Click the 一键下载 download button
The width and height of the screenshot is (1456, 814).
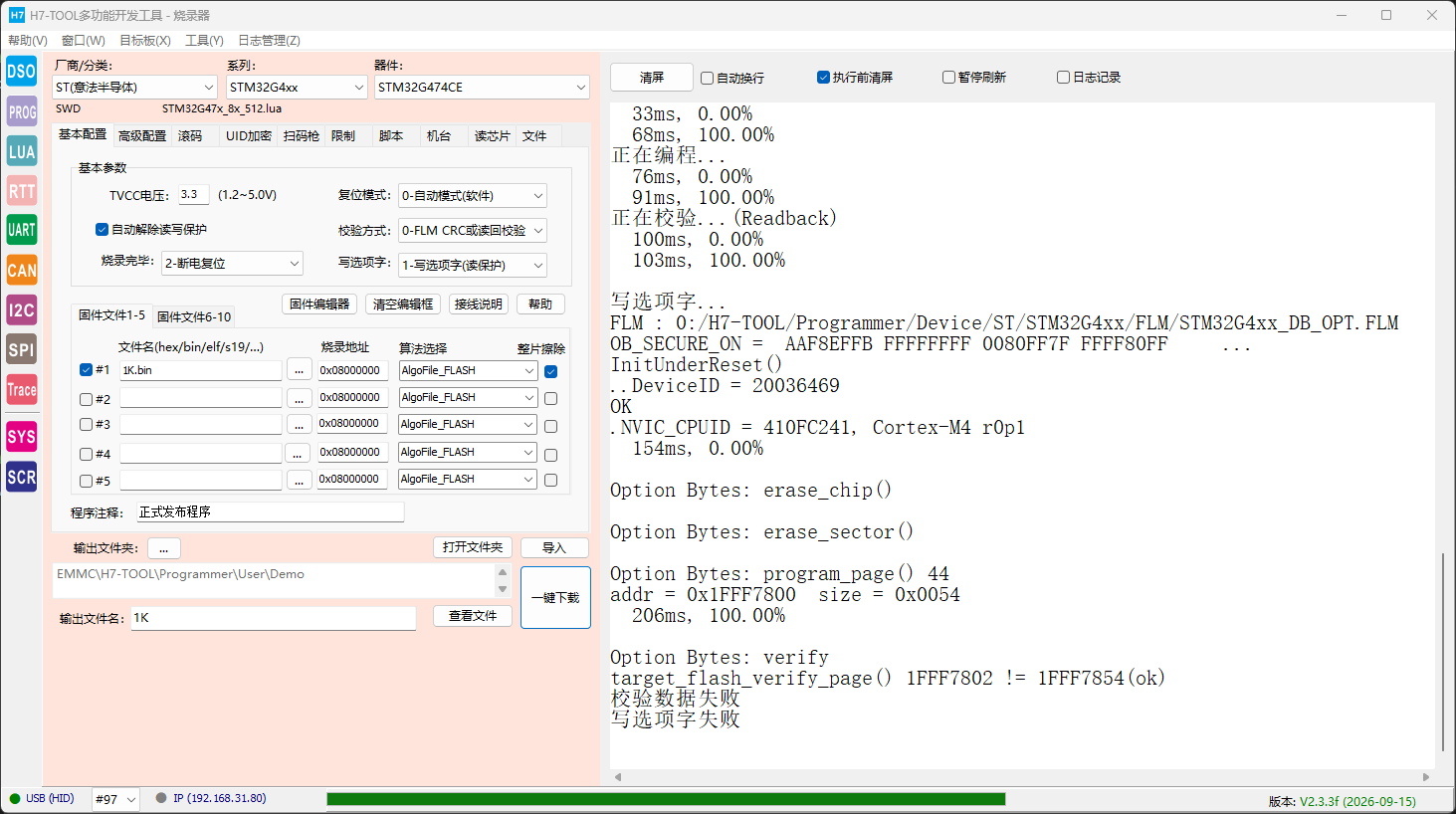click(555, 598)
